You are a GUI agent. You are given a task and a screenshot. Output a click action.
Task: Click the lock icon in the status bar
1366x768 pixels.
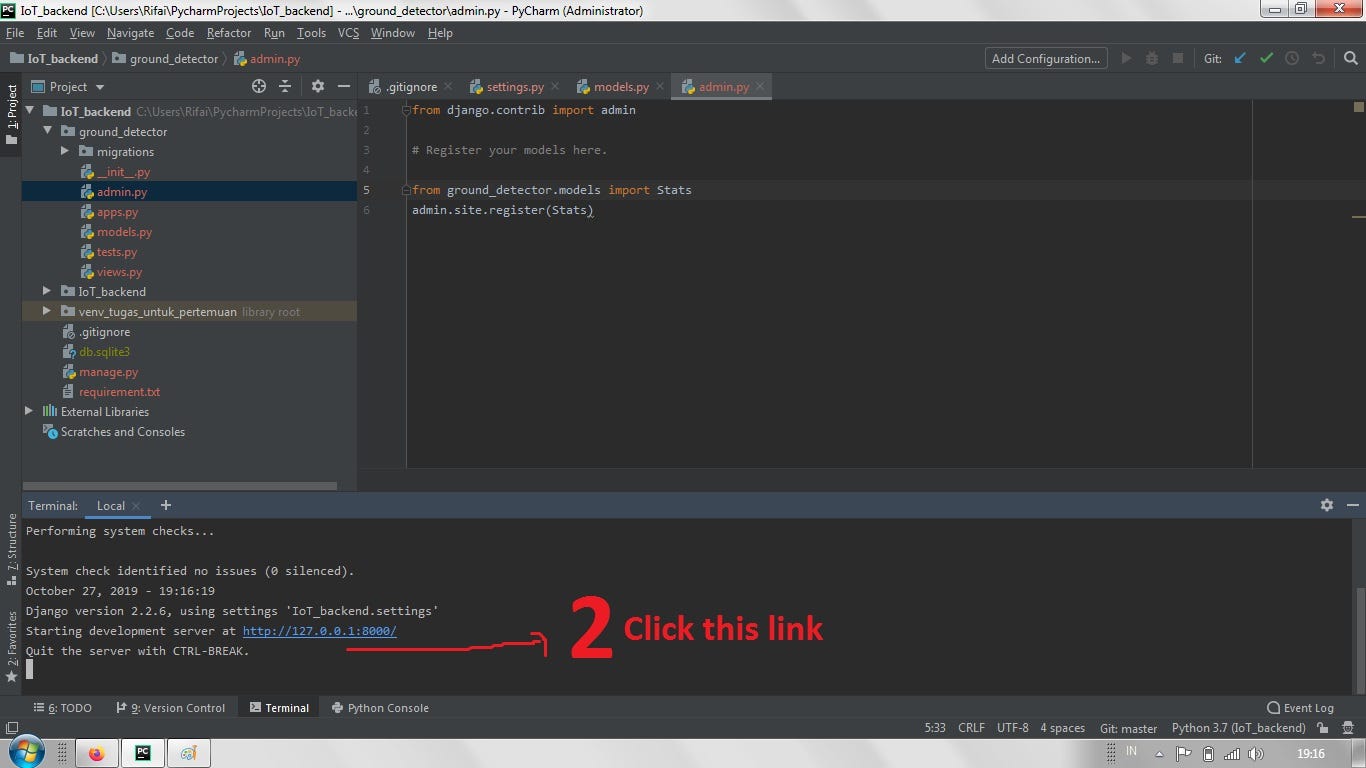tap(1321, 728)
